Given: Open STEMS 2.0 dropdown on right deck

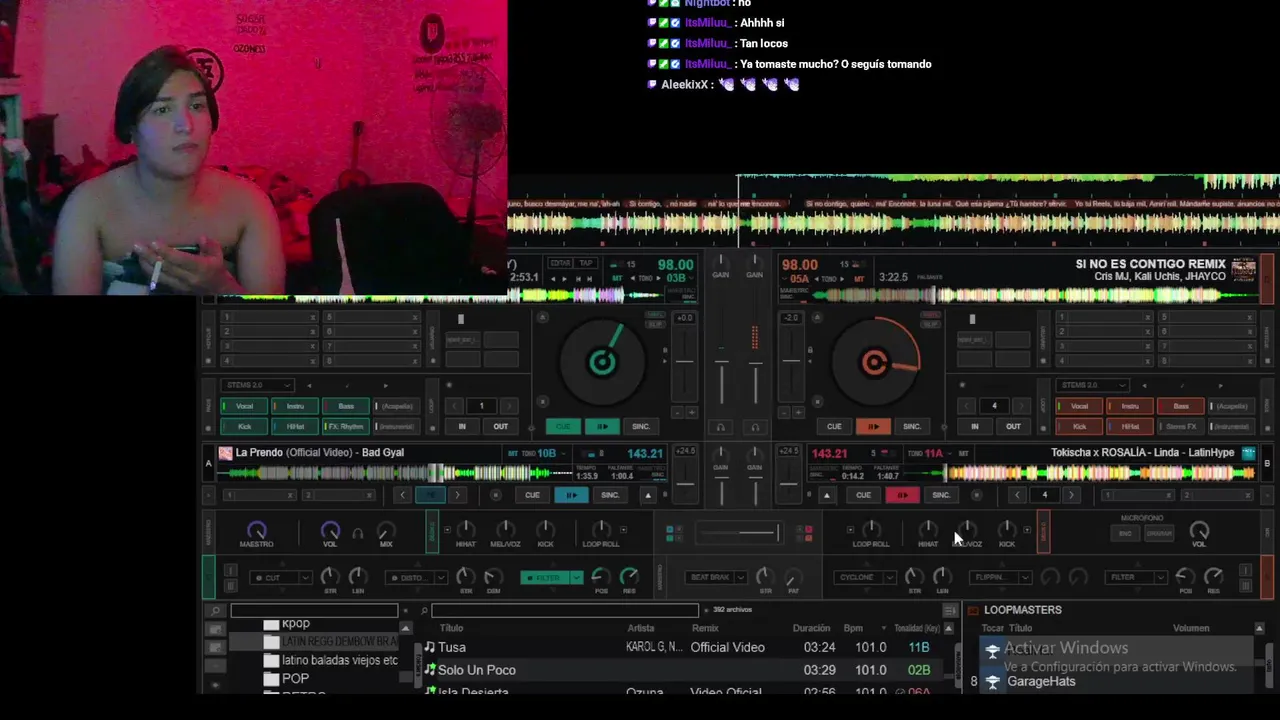Looking at the screenshot, I should tap(1093, 385).
